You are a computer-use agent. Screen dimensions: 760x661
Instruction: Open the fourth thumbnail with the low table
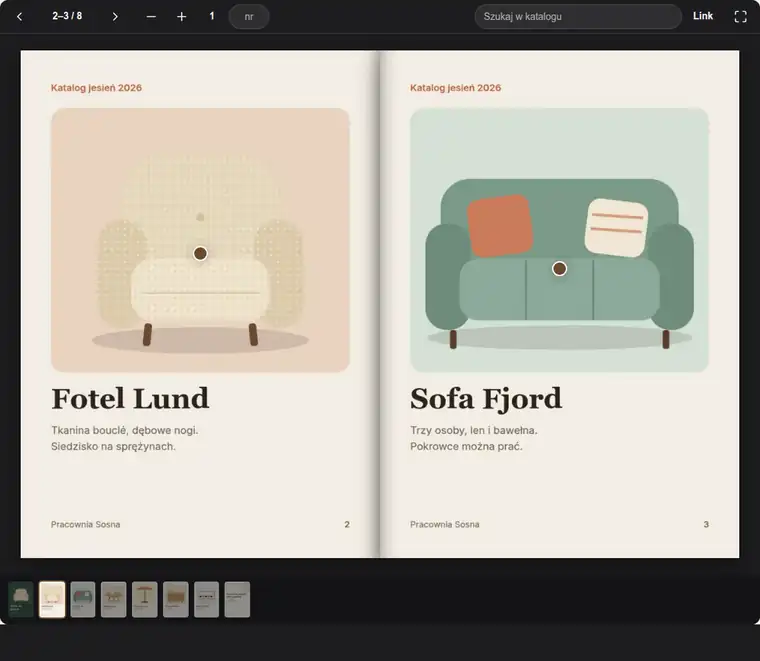[113, 599]
